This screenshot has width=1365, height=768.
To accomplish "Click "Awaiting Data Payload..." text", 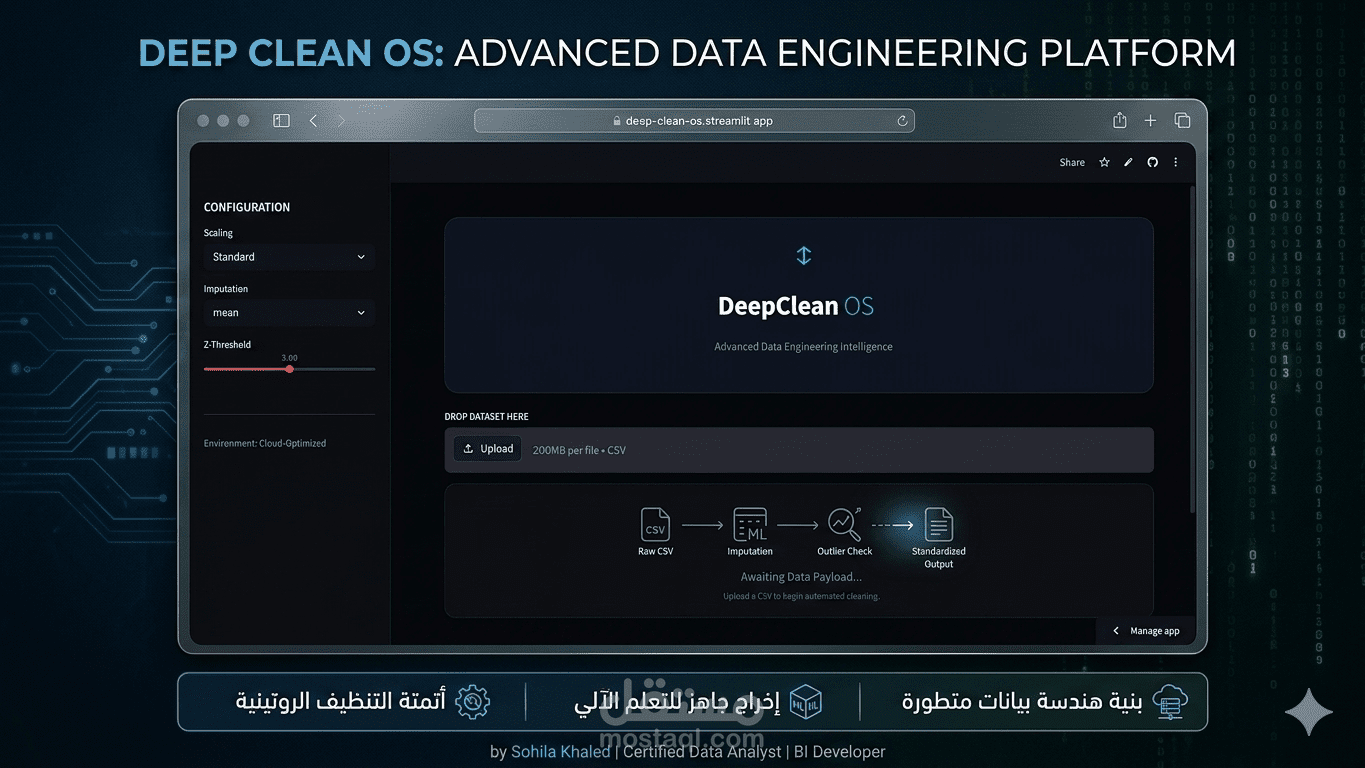I will [x=801, y=577].
